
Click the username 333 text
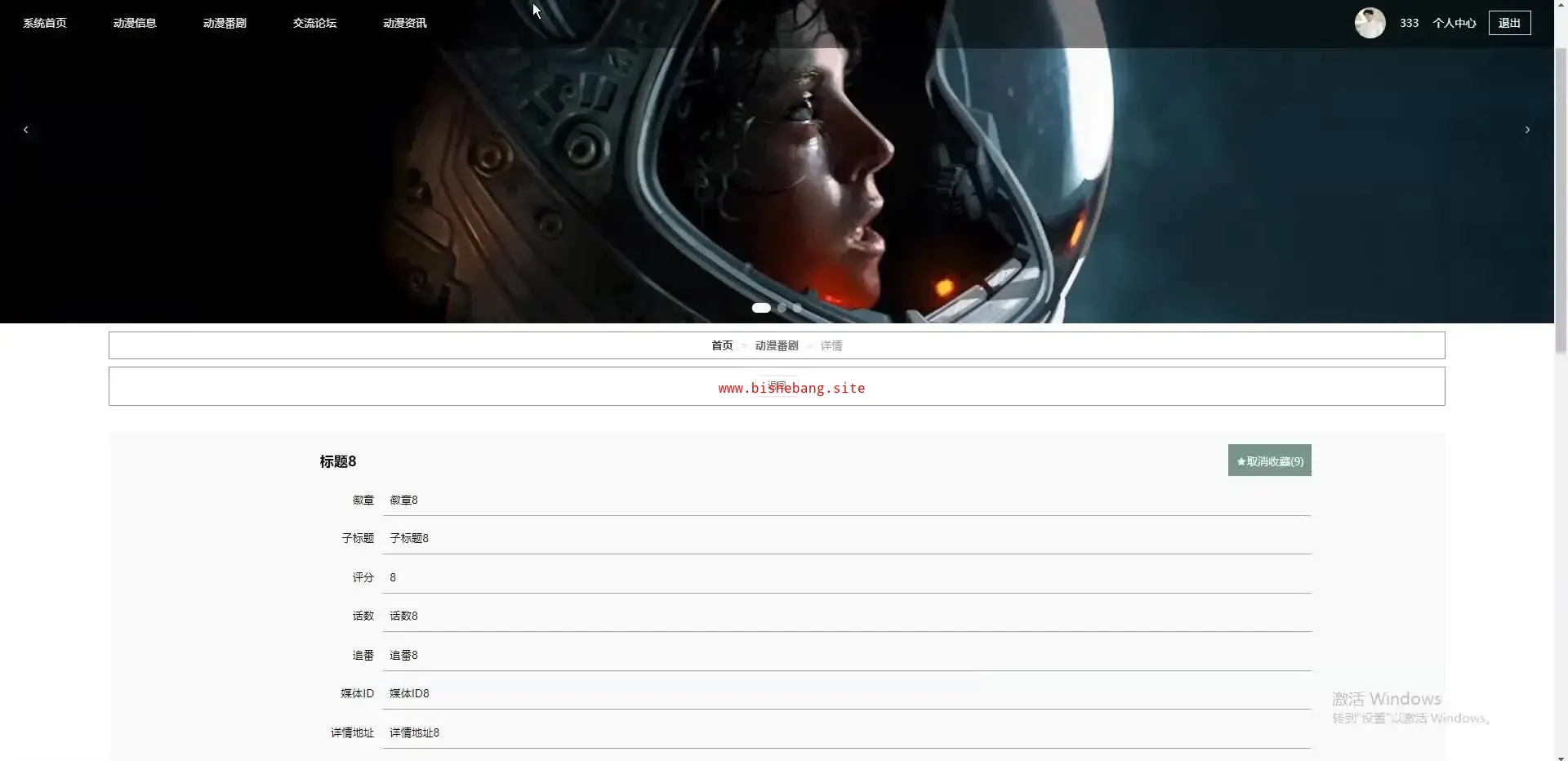click(1409, 23)
